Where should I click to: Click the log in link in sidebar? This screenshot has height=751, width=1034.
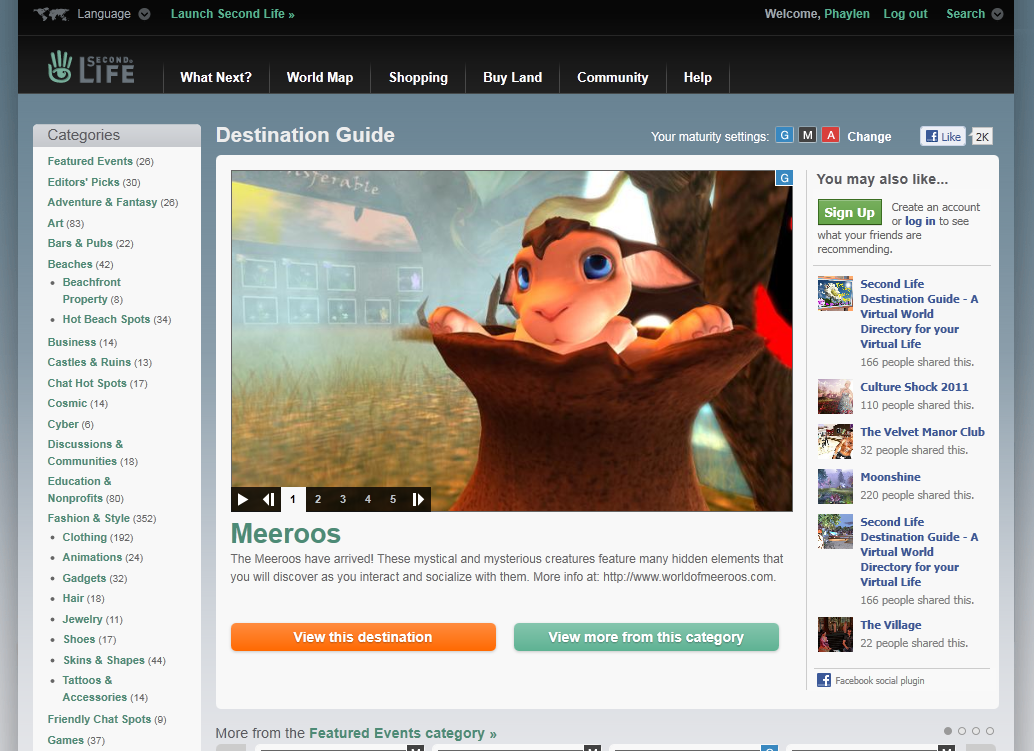920,222
